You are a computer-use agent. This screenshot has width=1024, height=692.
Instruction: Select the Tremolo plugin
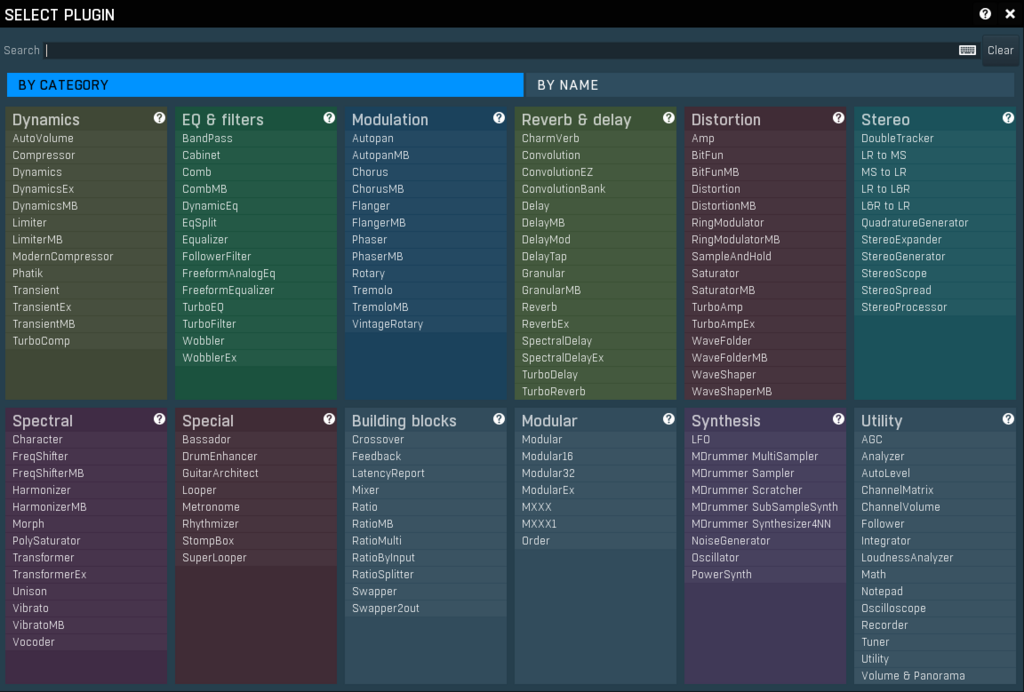pyautogui.click(x=426, y=291)
